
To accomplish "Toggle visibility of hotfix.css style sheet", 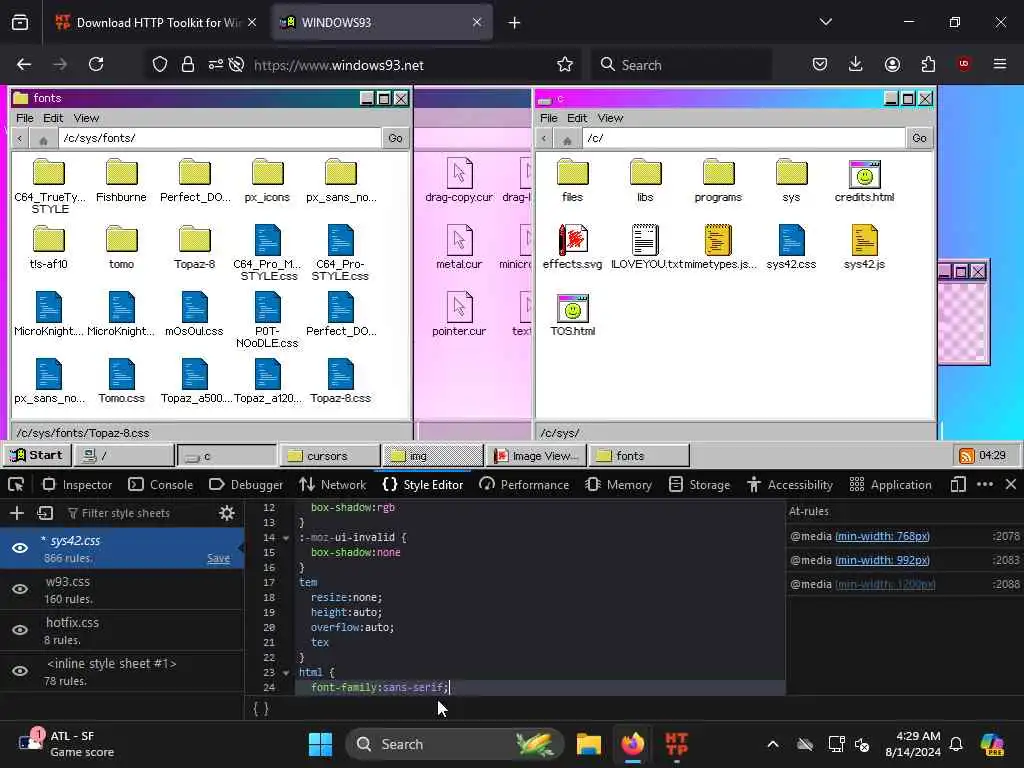I will coord(20,630).
